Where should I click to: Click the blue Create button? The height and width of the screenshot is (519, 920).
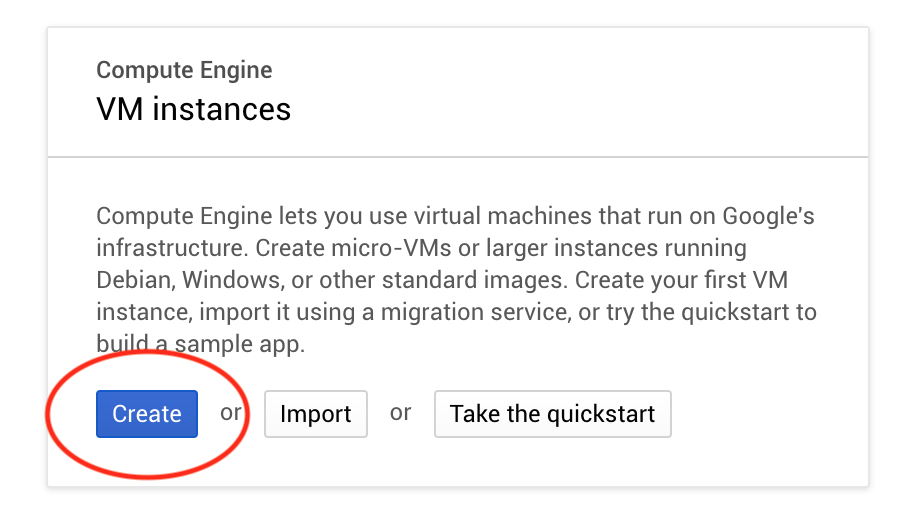(147, 414)
